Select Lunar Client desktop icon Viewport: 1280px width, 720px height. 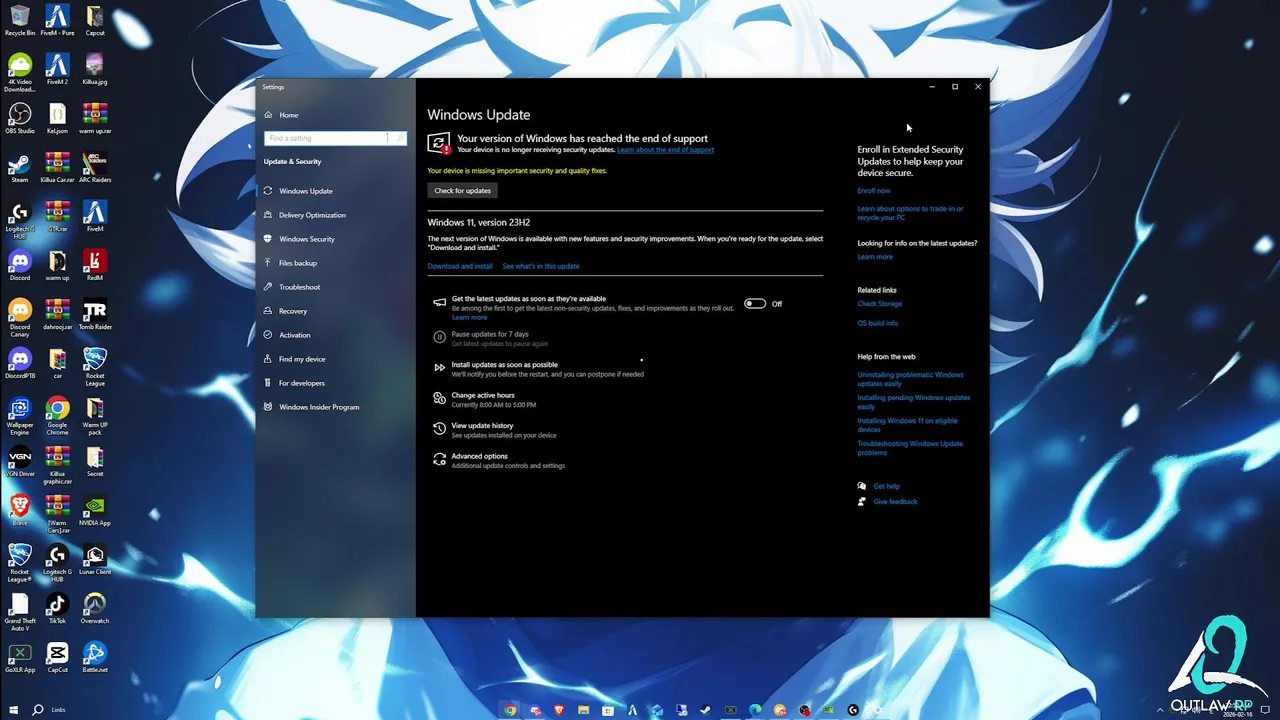95,560
